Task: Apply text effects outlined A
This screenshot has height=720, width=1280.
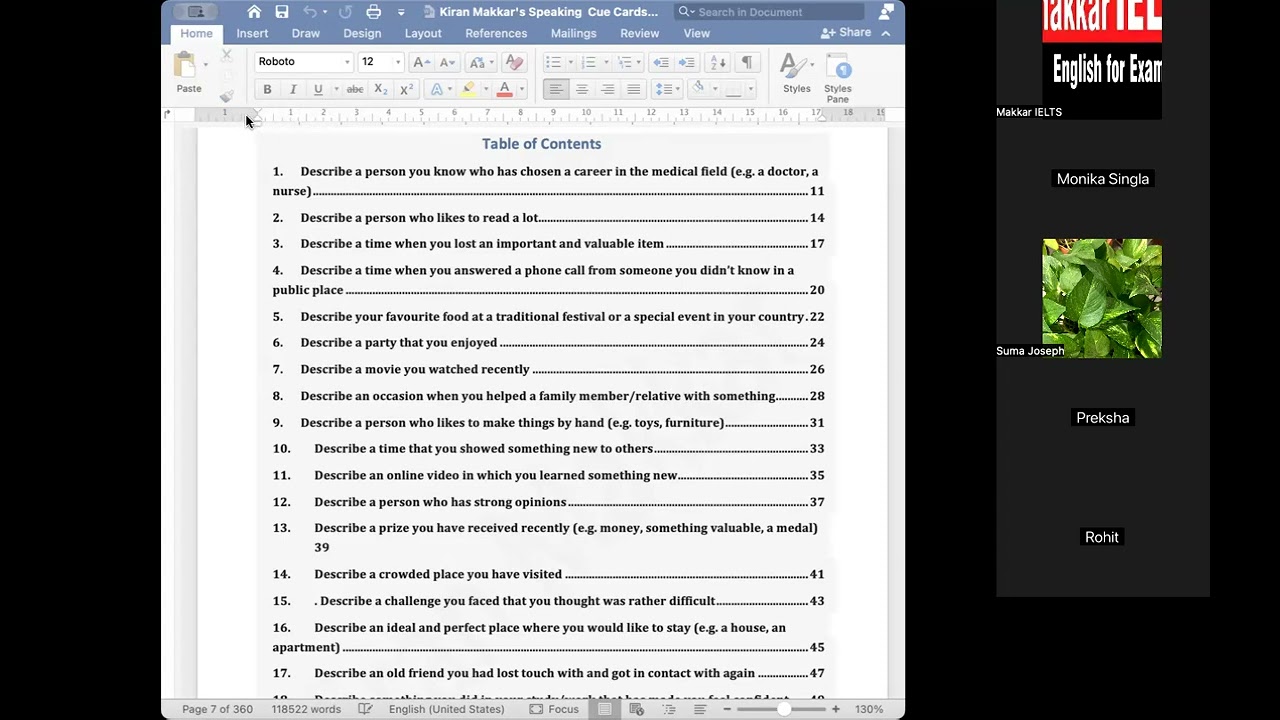Action: [x=436, y=90]
